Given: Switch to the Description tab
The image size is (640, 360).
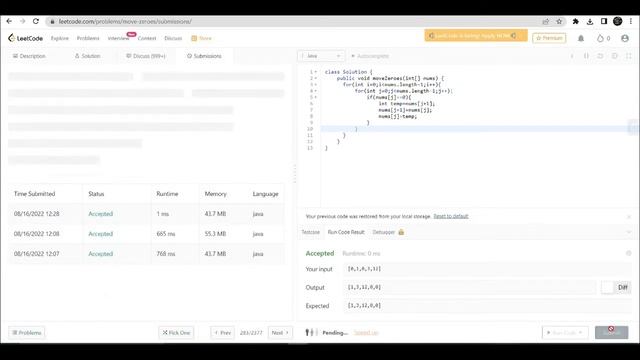Looking at the screenshot, I should 29,56.
